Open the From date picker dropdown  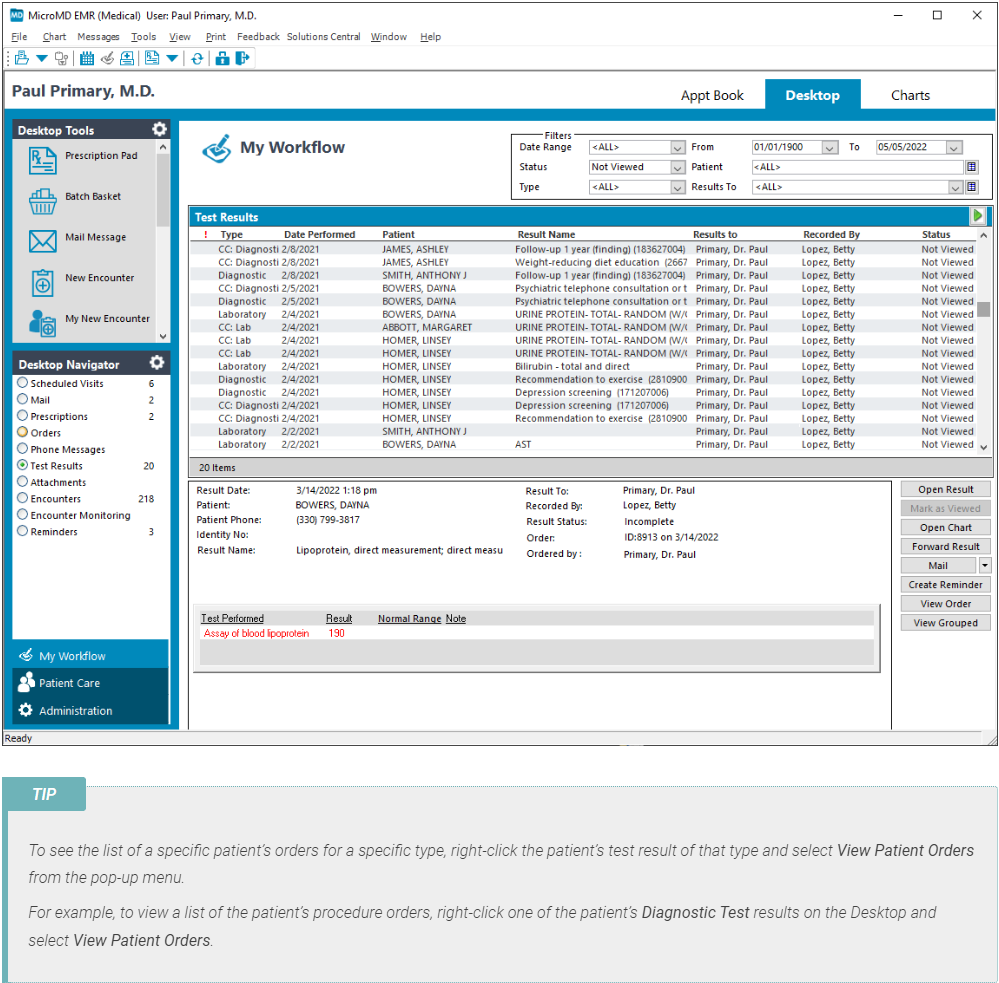829,147
